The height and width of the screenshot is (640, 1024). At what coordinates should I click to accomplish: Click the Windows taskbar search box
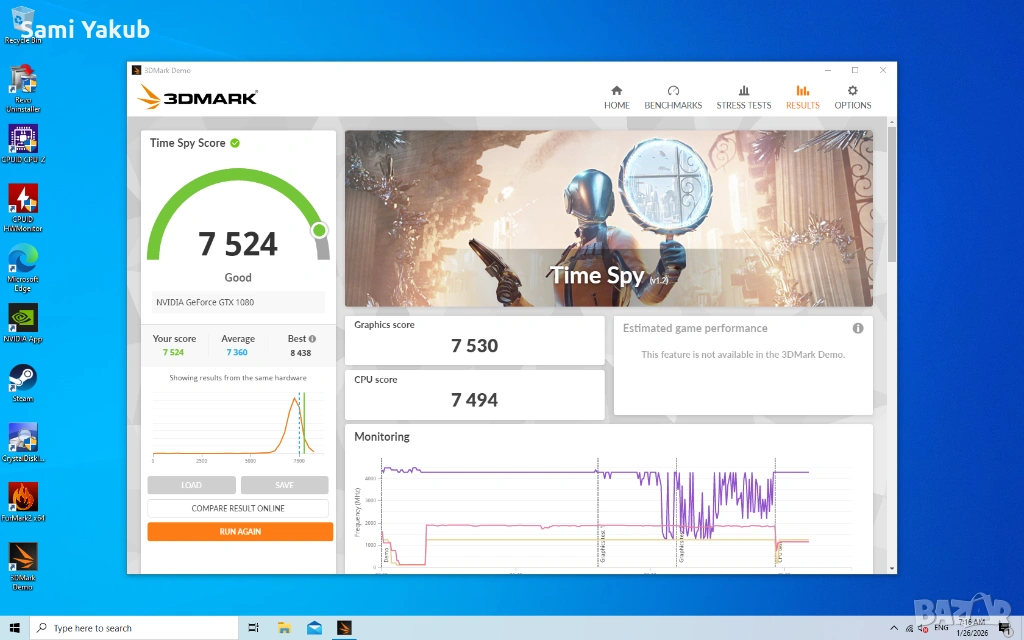tap(135, 628)
